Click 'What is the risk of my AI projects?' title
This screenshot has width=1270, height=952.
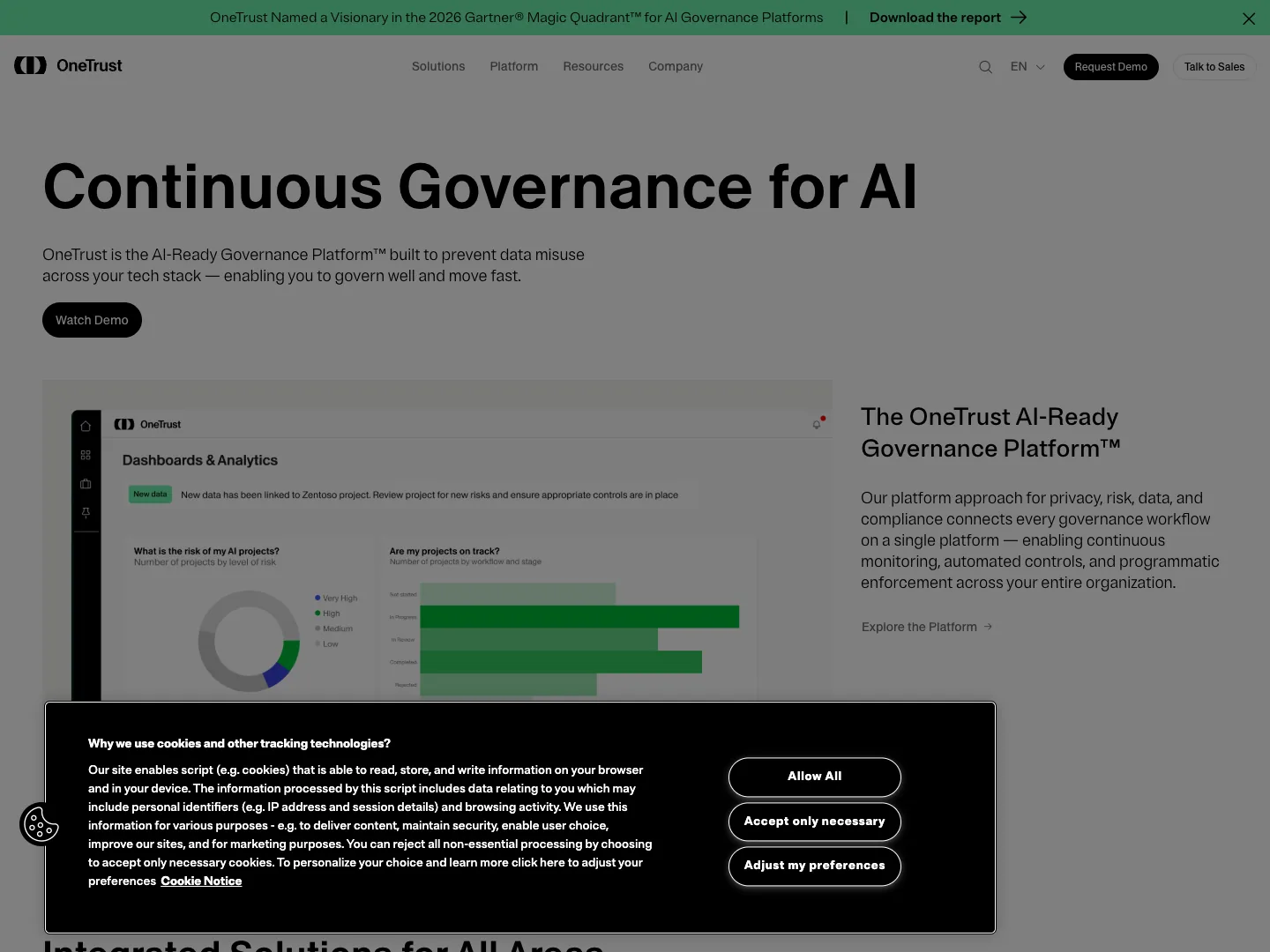pos(206,551)
